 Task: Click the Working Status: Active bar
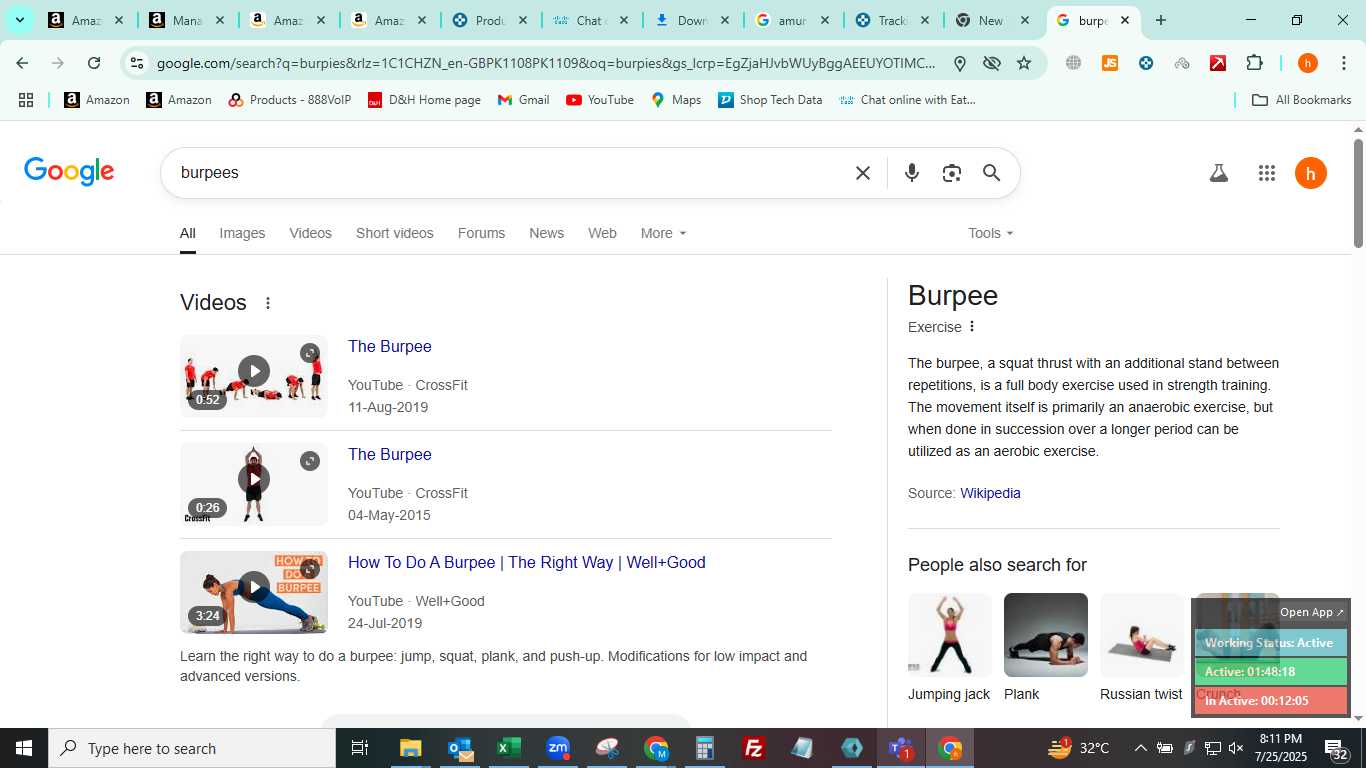(1271, 643)
